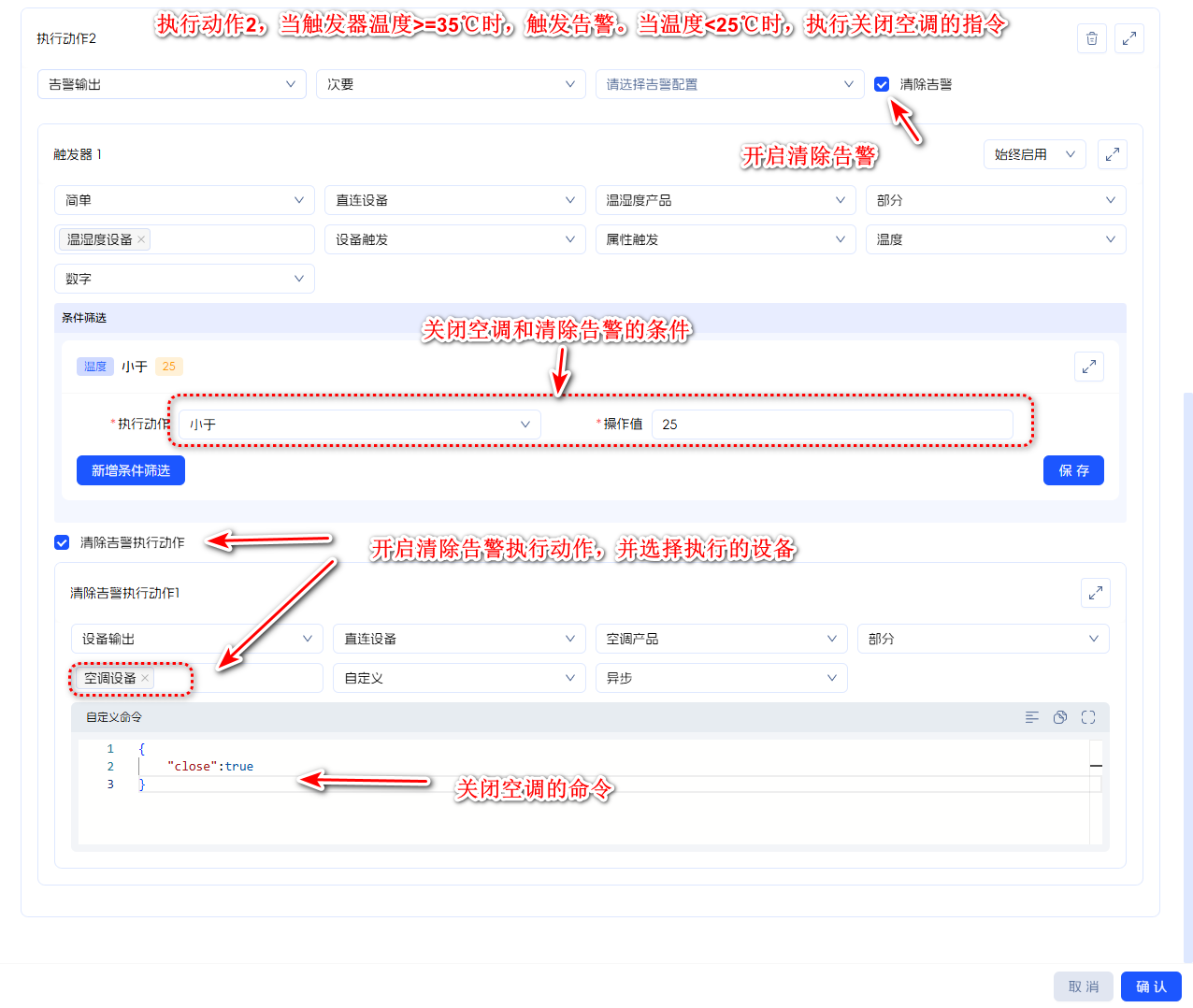1193x1008 pixels.
Task: Remove the 空调设备 tag
Action: 145,678
